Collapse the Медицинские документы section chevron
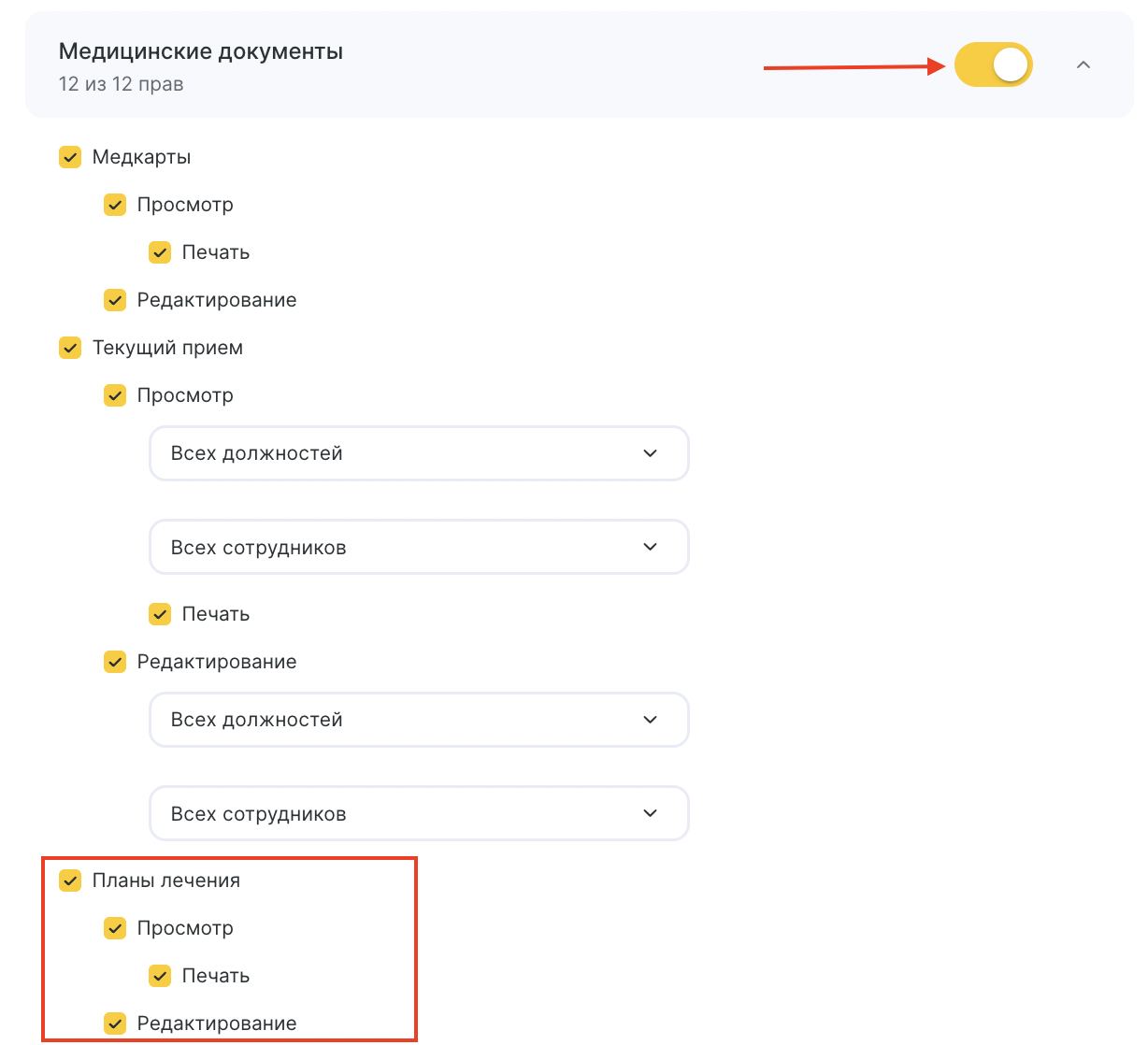 1083,64
